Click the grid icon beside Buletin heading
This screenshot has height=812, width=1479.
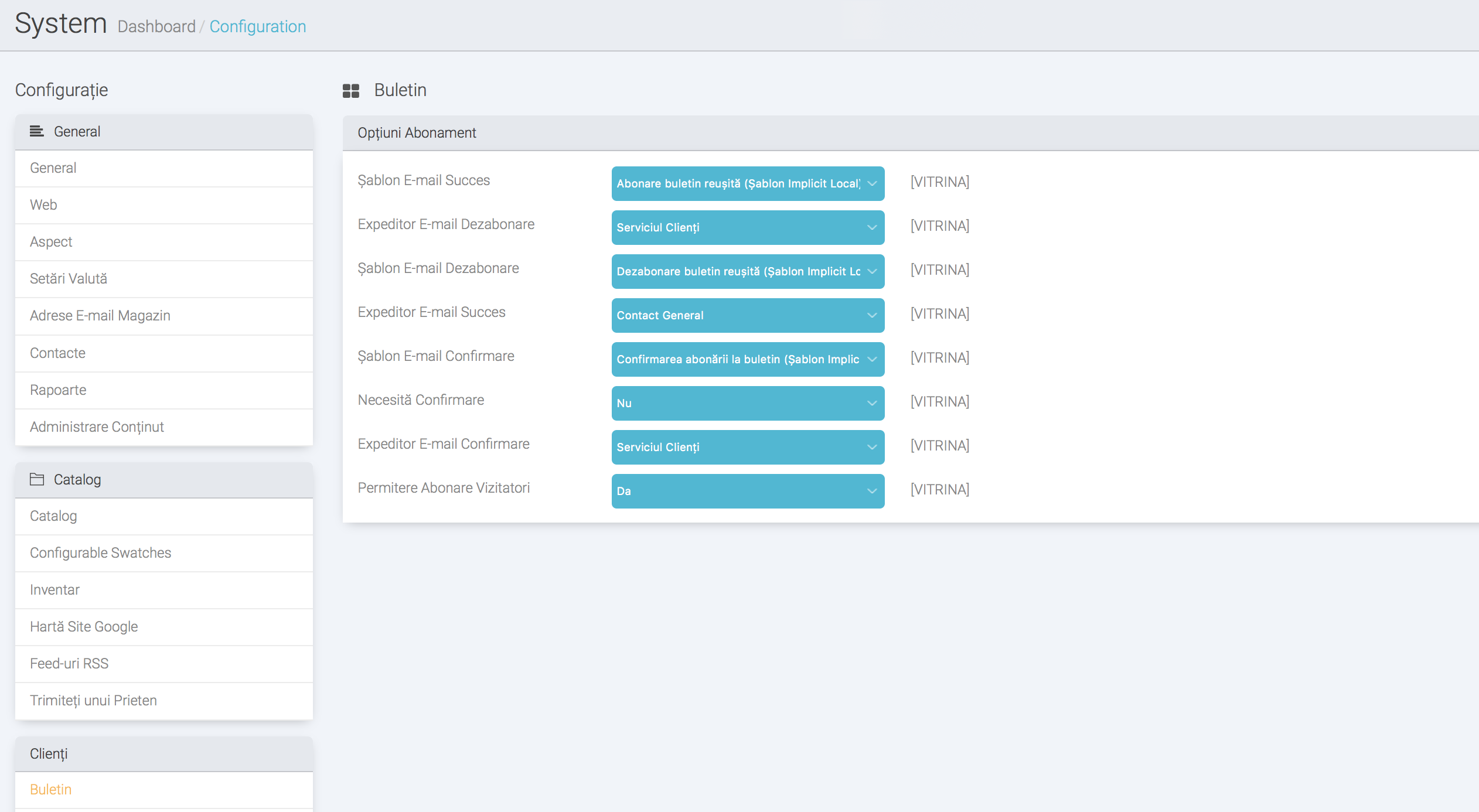pyautogui.click(x=350, y=91)
